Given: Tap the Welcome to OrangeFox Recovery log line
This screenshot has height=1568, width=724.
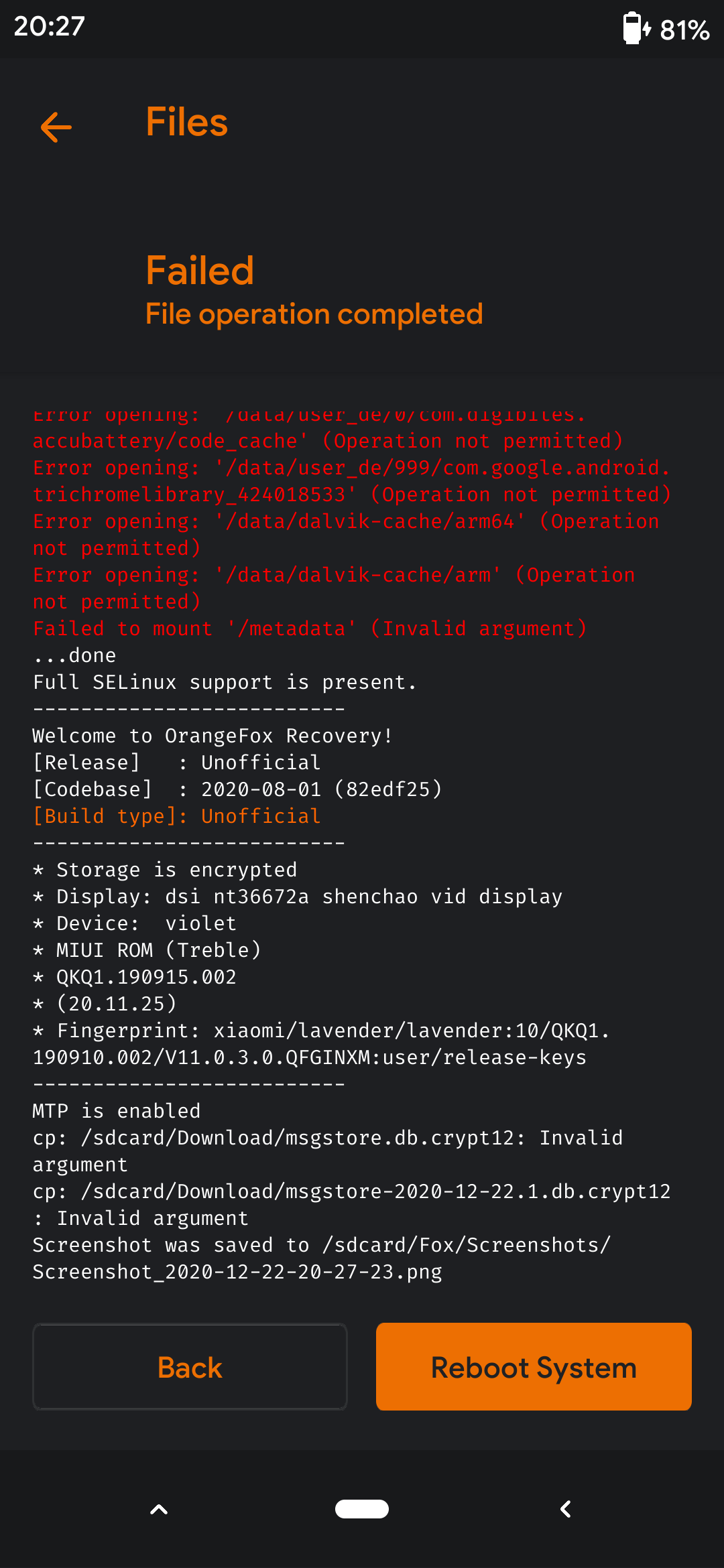Looking at the screenshot, I should click(213, 736).
